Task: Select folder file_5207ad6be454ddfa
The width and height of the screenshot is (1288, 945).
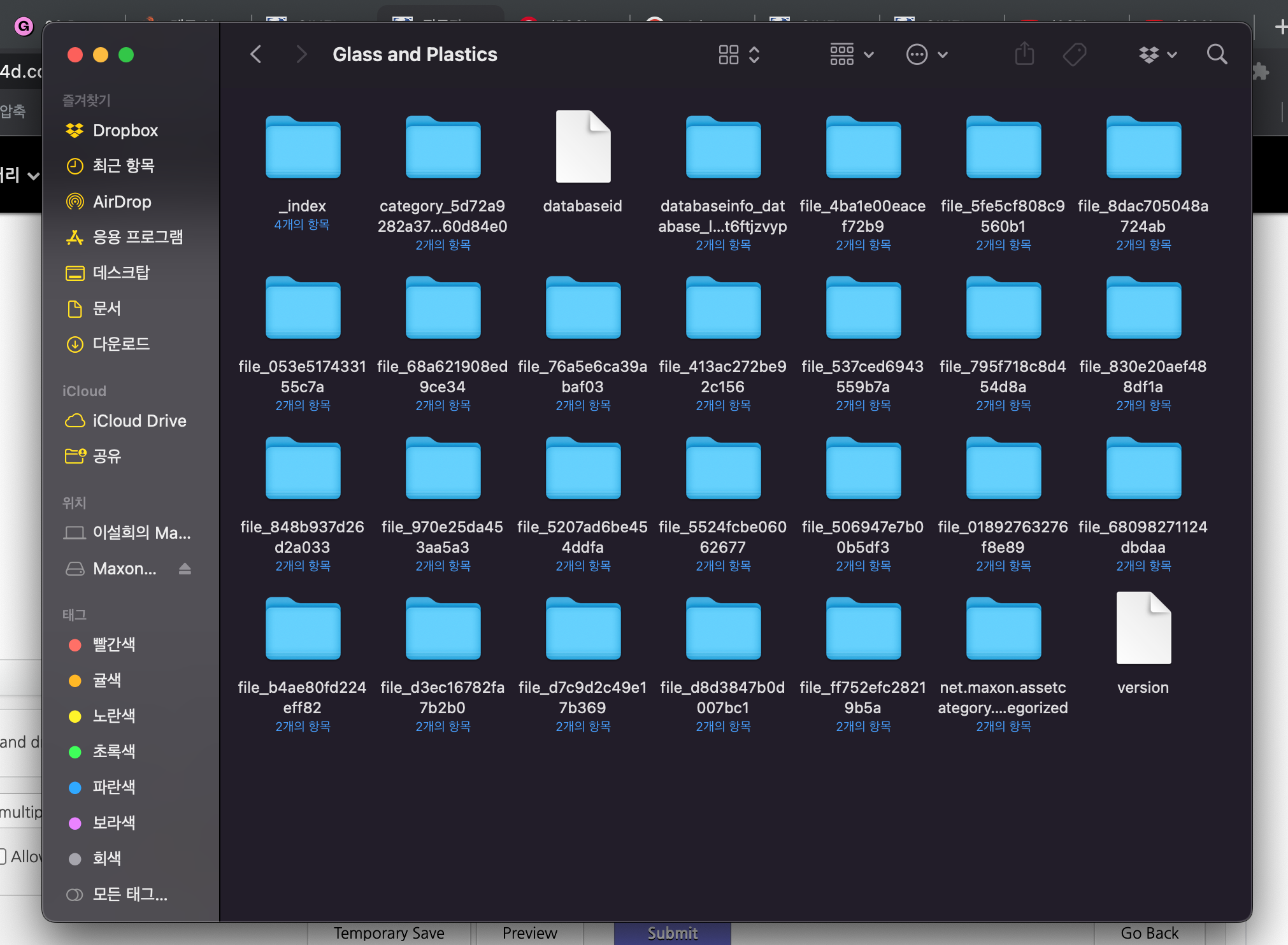Action: (583, 469)
